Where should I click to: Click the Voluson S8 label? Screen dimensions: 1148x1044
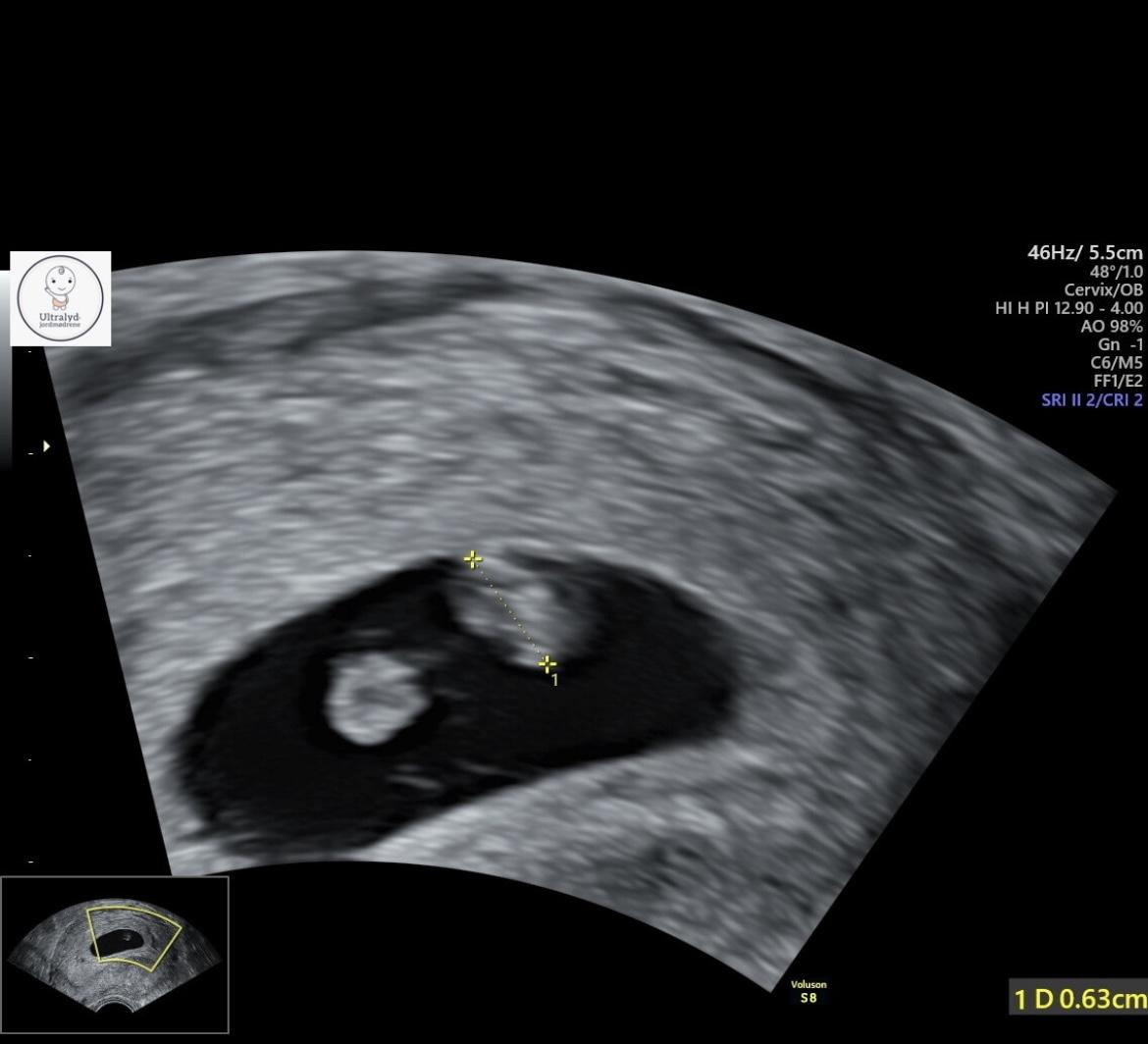click(809, 991)
